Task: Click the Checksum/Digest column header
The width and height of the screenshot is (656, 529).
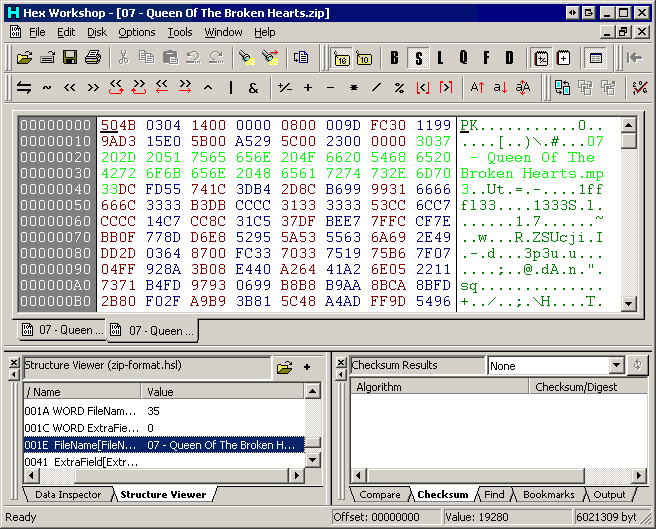Action: [588, 387]
